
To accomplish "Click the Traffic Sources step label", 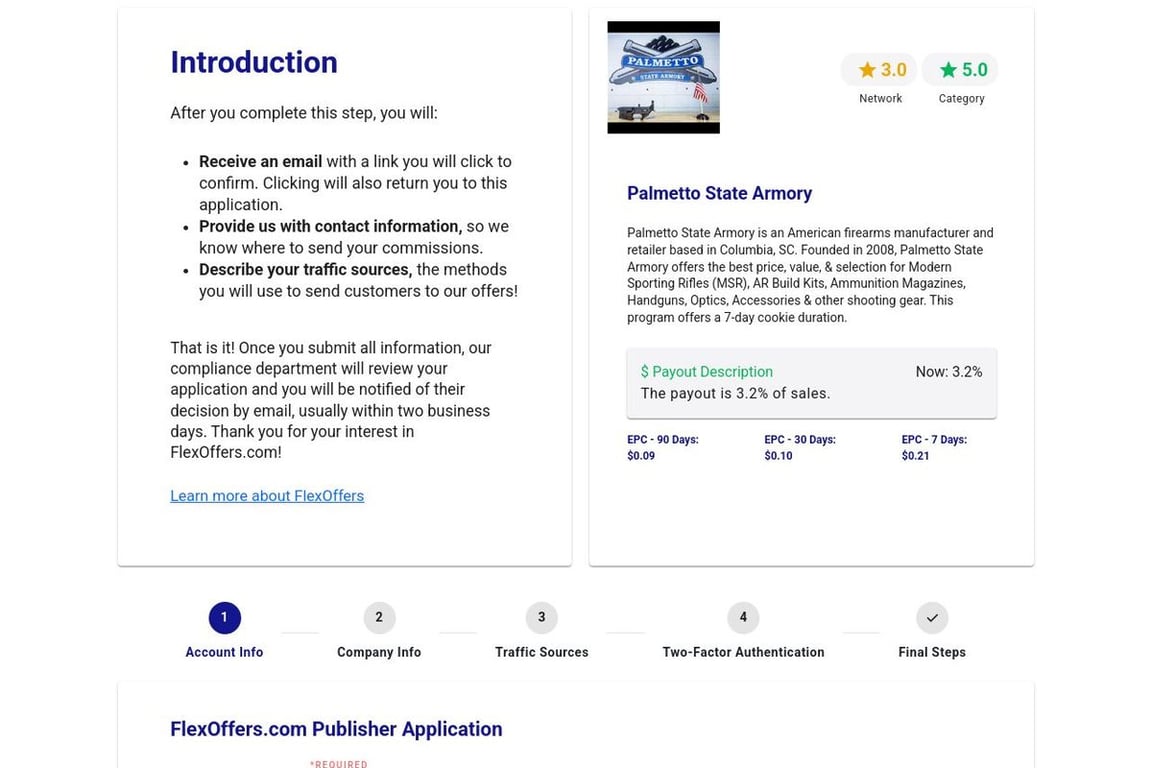I will coord(541,652).
